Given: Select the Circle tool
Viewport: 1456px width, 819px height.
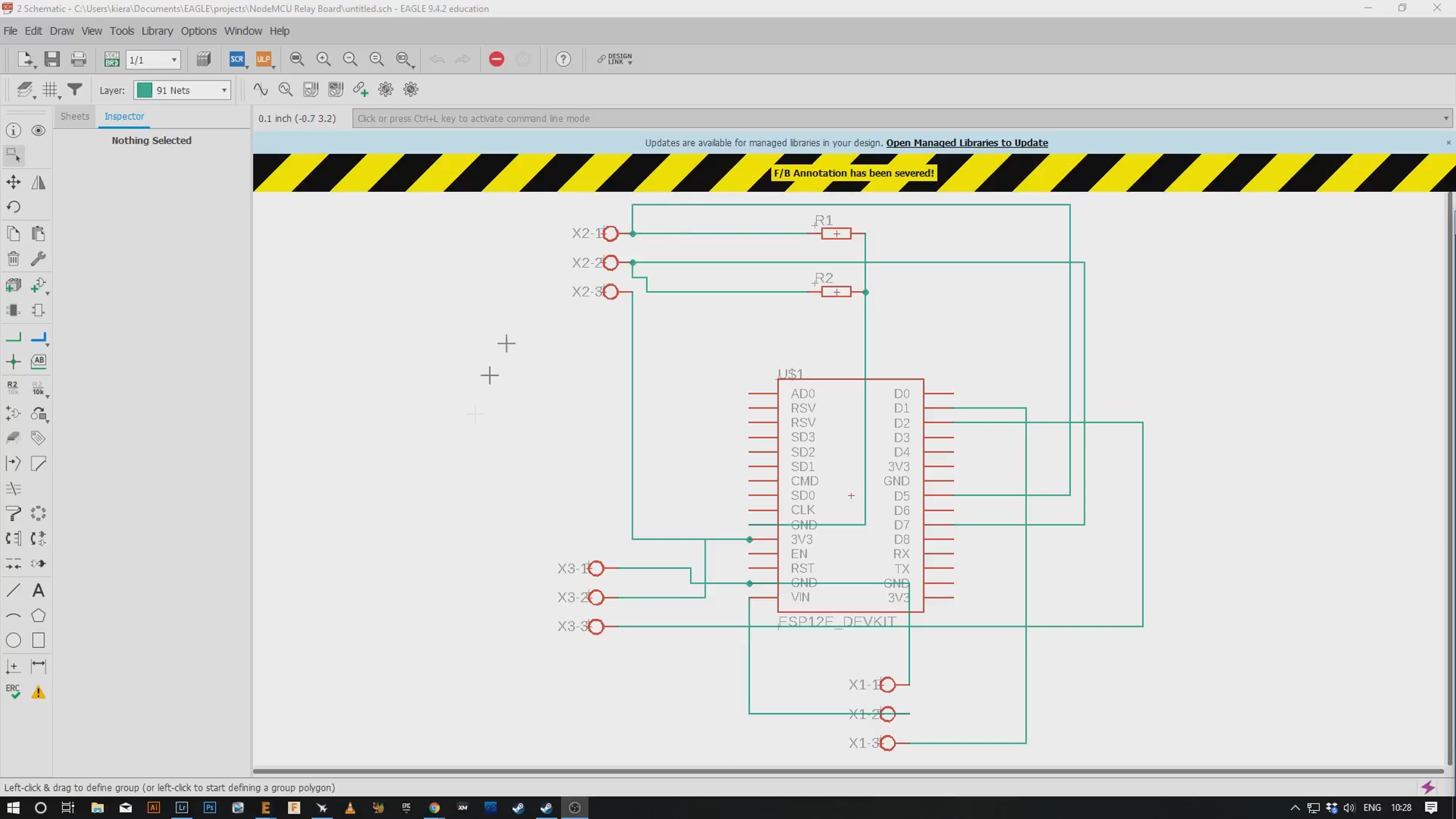Looking at the screenshot, I should pyautogui.click(x=13, y=640).
